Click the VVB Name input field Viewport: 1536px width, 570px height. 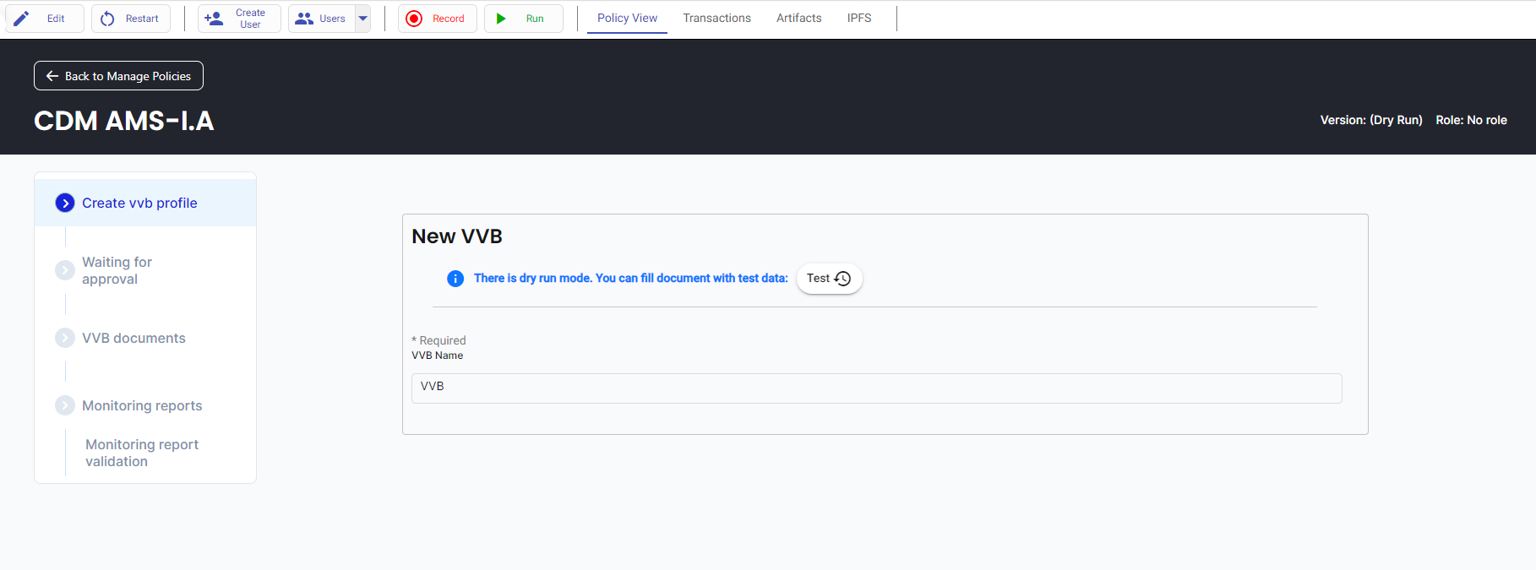tap(876, 388)
